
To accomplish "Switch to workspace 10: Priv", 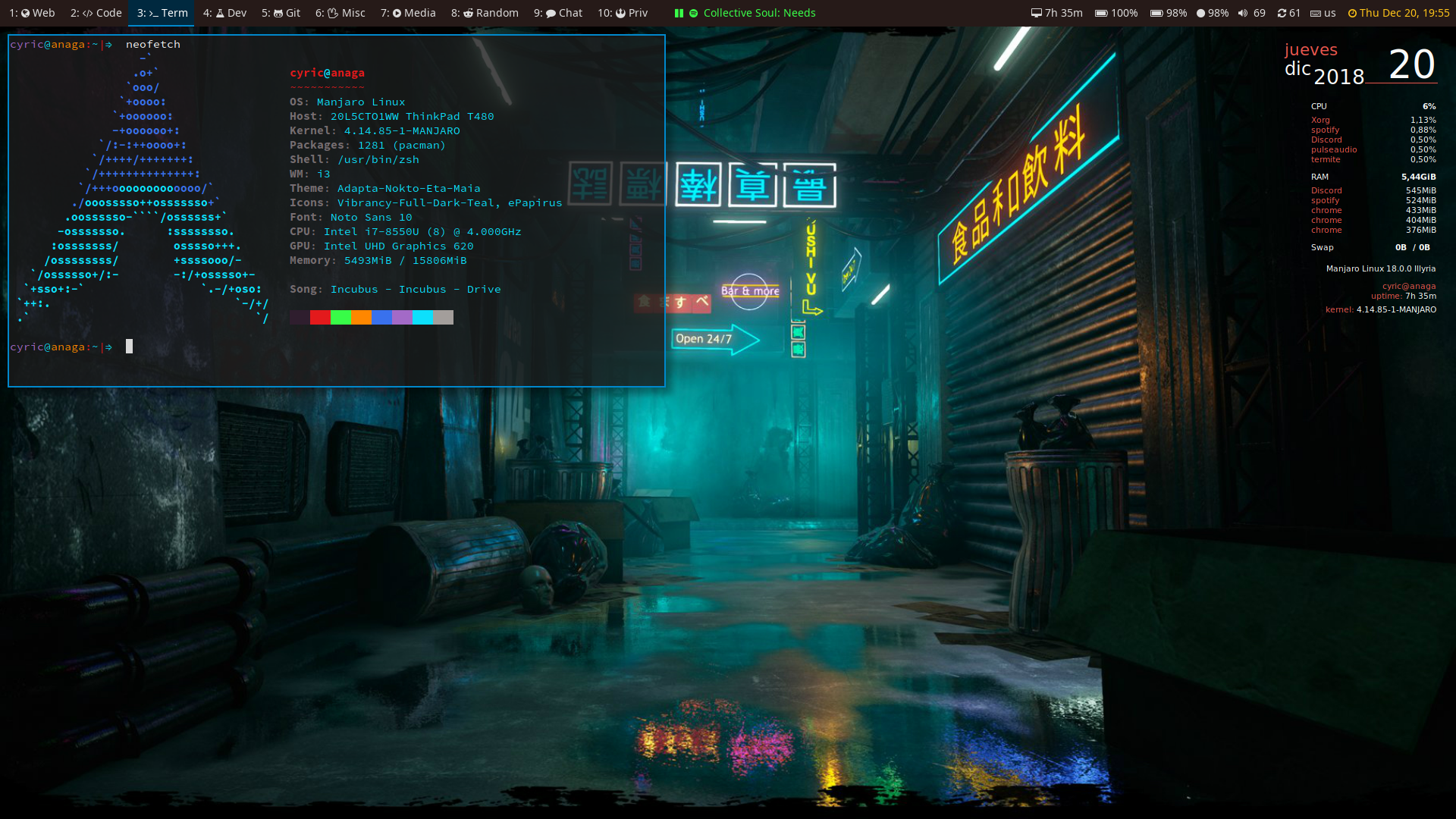I will tap(622, 13).
